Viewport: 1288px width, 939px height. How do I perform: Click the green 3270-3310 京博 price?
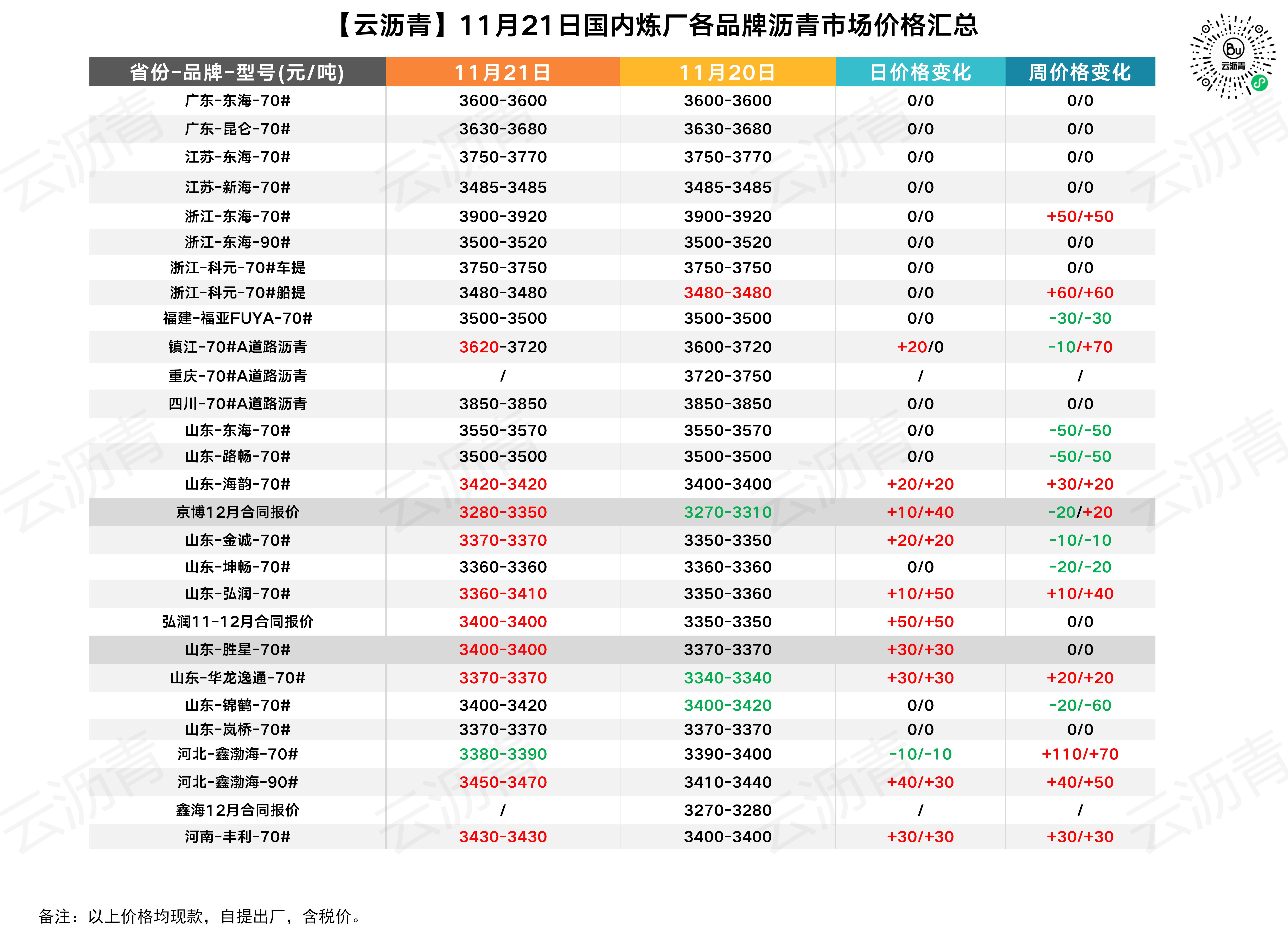(728, 512)
